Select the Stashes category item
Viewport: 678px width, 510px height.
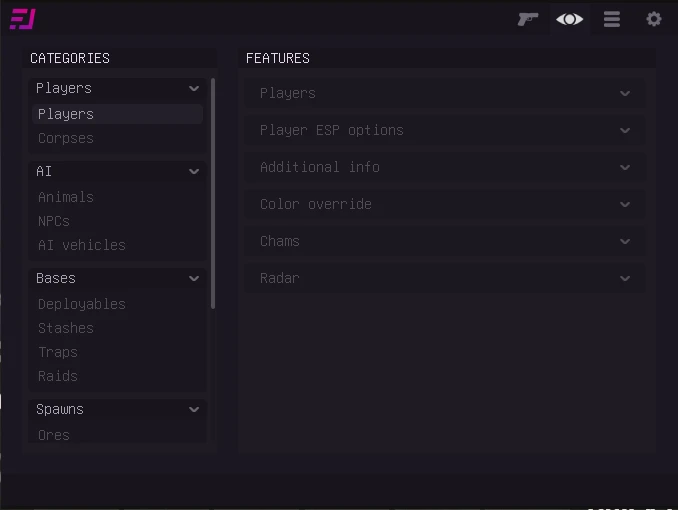point(66,328)
